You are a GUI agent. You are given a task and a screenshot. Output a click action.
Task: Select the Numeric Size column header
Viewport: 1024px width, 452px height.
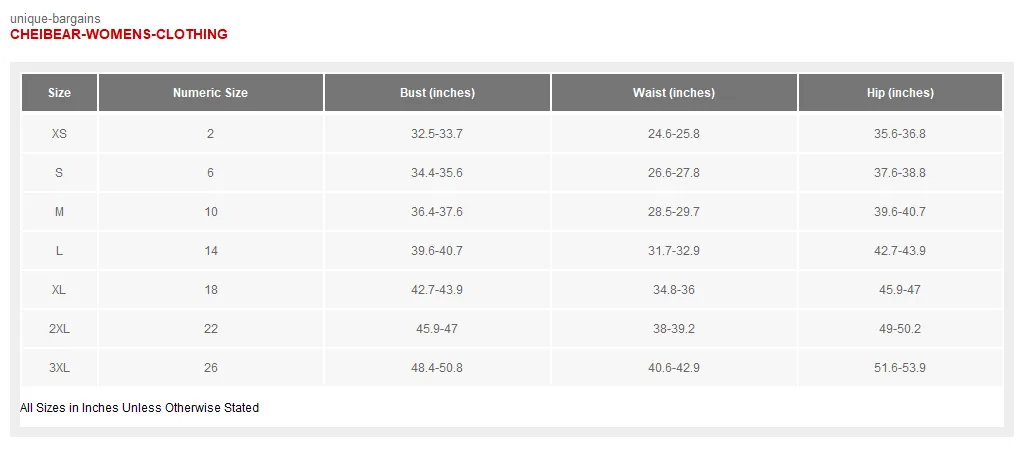(210, 93)
